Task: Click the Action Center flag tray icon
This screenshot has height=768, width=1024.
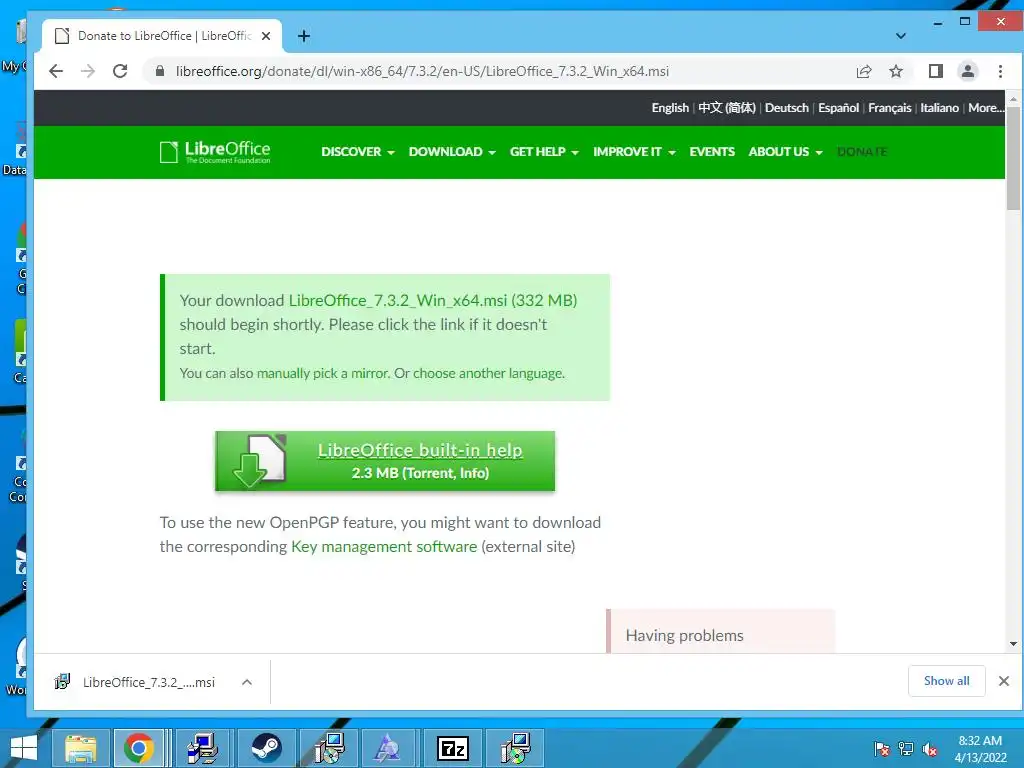Action: coord(882,749)
